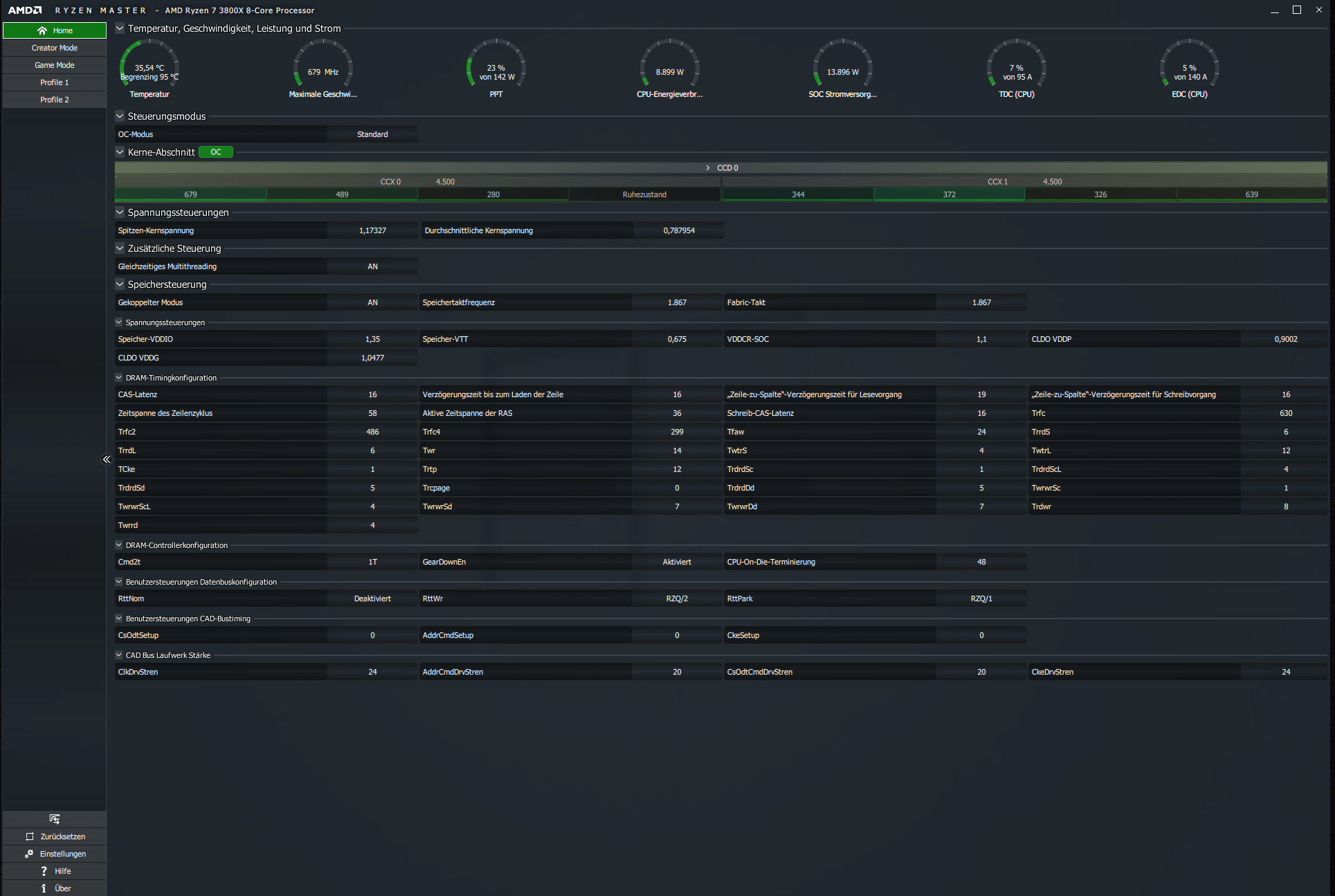The width and height of the screenshot is (1335, 896).
Task: Toggle Gleichzeitiges Multithreading AN value
Action: (372, 266)
